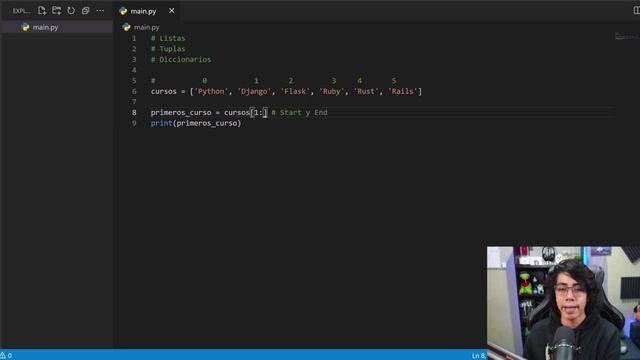This screenshot has width=640, height=360.
Task: Click the 'Rails' string in cursos list
Action: coord(403,91)
